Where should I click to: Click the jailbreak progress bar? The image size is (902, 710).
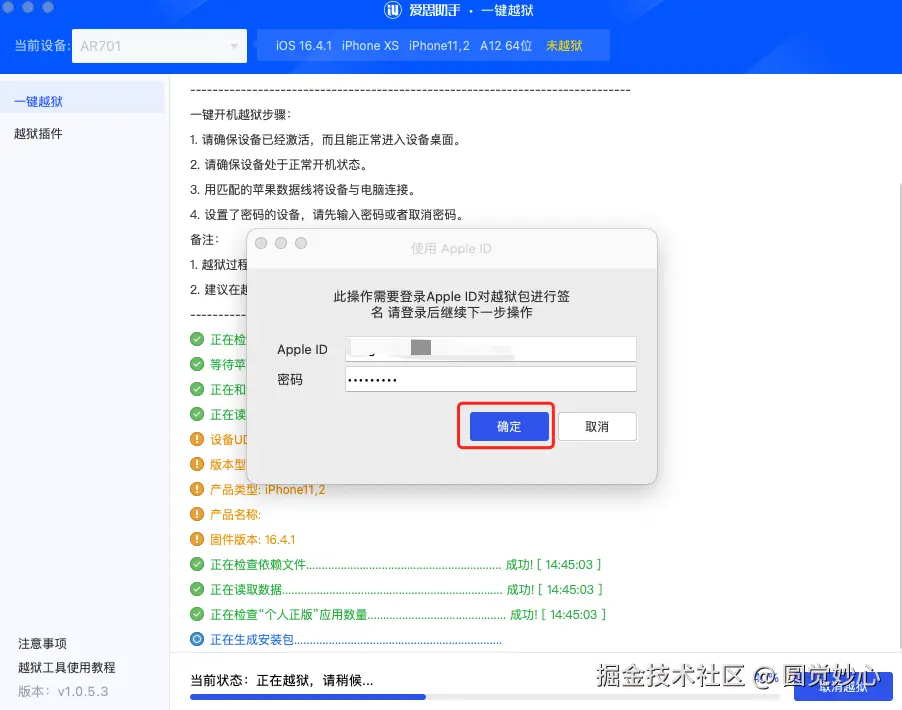(x=484, y=697)
